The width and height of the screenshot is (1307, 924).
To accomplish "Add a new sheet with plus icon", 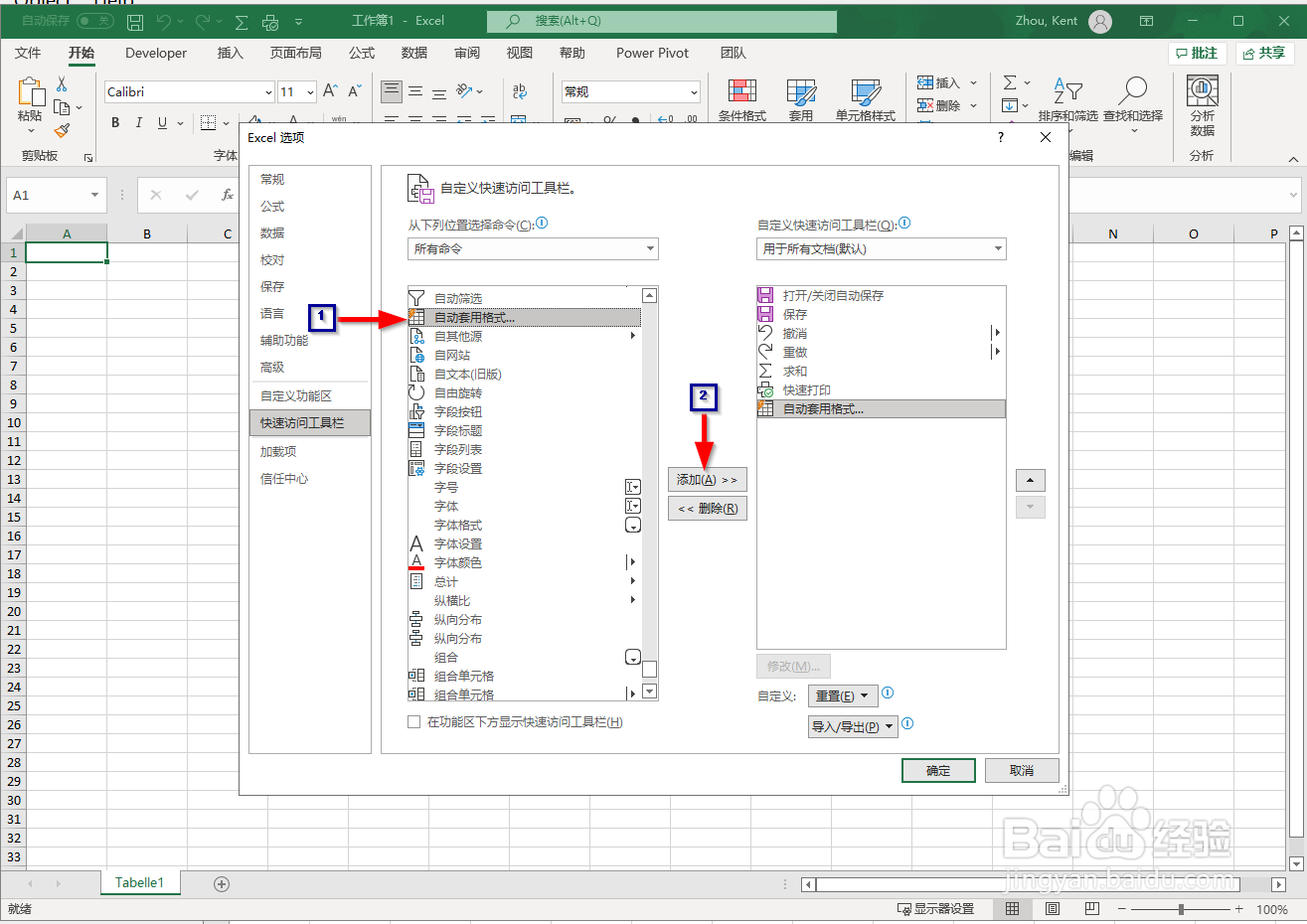I will point(222,883).
